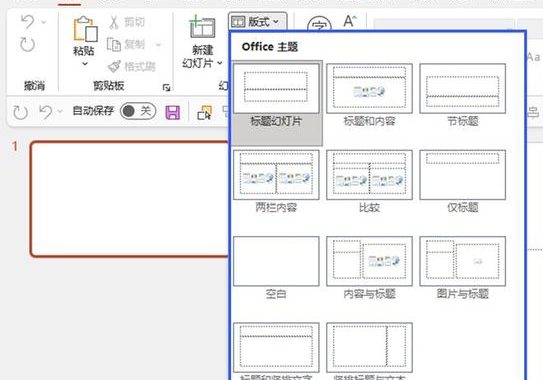Expand the 粘贴 paste options arrow
This screenshot has width=543, height=380.
[84, 64]
